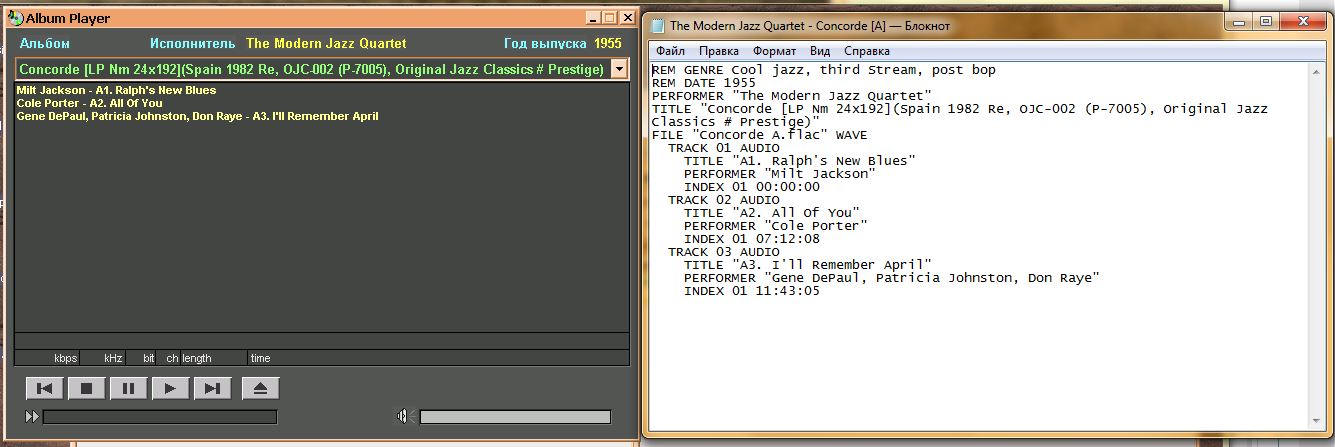
Task: Open the Формат menu in Notepad
Action: click(x=775, y=51)
